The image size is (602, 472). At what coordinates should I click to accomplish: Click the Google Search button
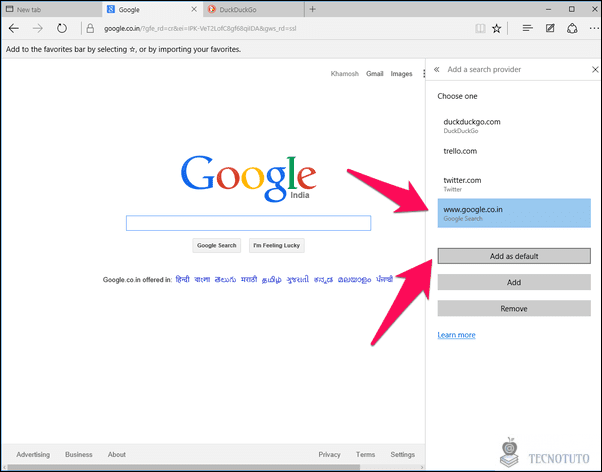click(217, 245)
